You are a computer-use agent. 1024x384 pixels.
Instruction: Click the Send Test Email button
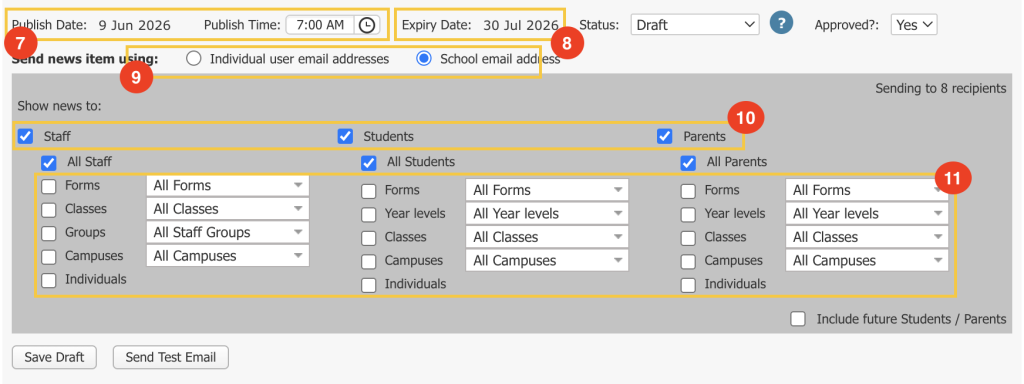pyautogui.click(x=171, y=357)
